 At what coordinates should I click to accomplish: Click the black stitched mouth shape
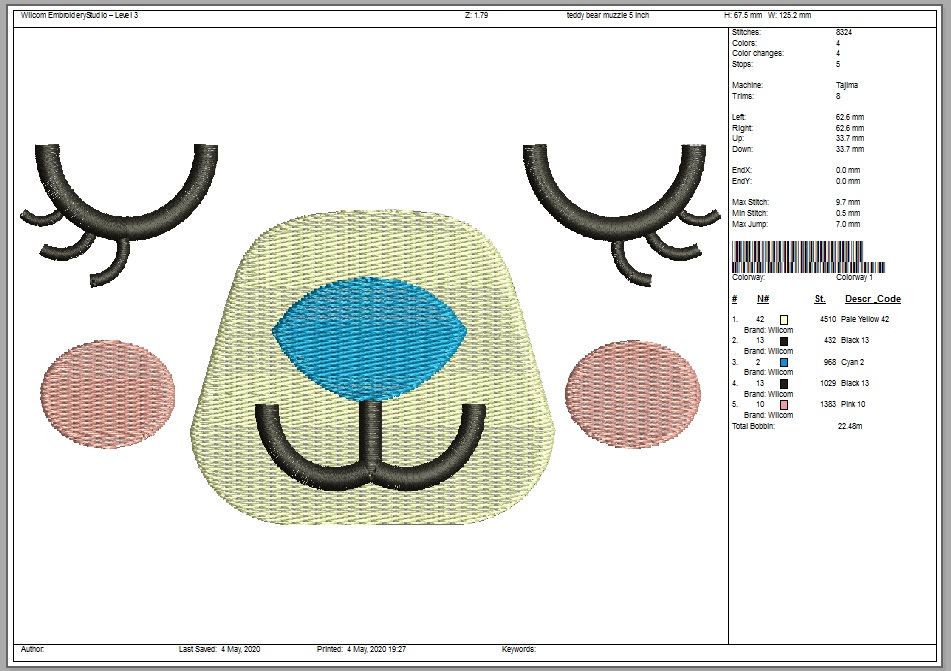pos(372,448)
